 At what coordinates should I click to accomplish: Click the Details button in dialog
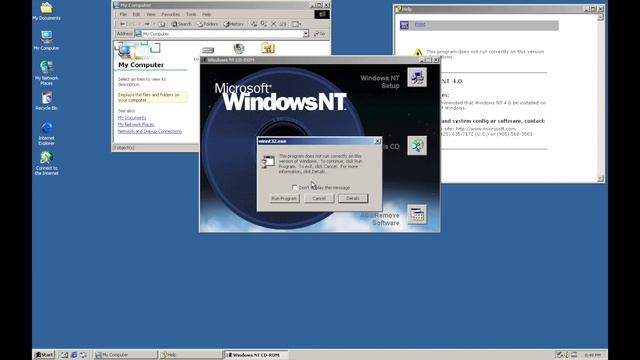[x=353, y=198]
